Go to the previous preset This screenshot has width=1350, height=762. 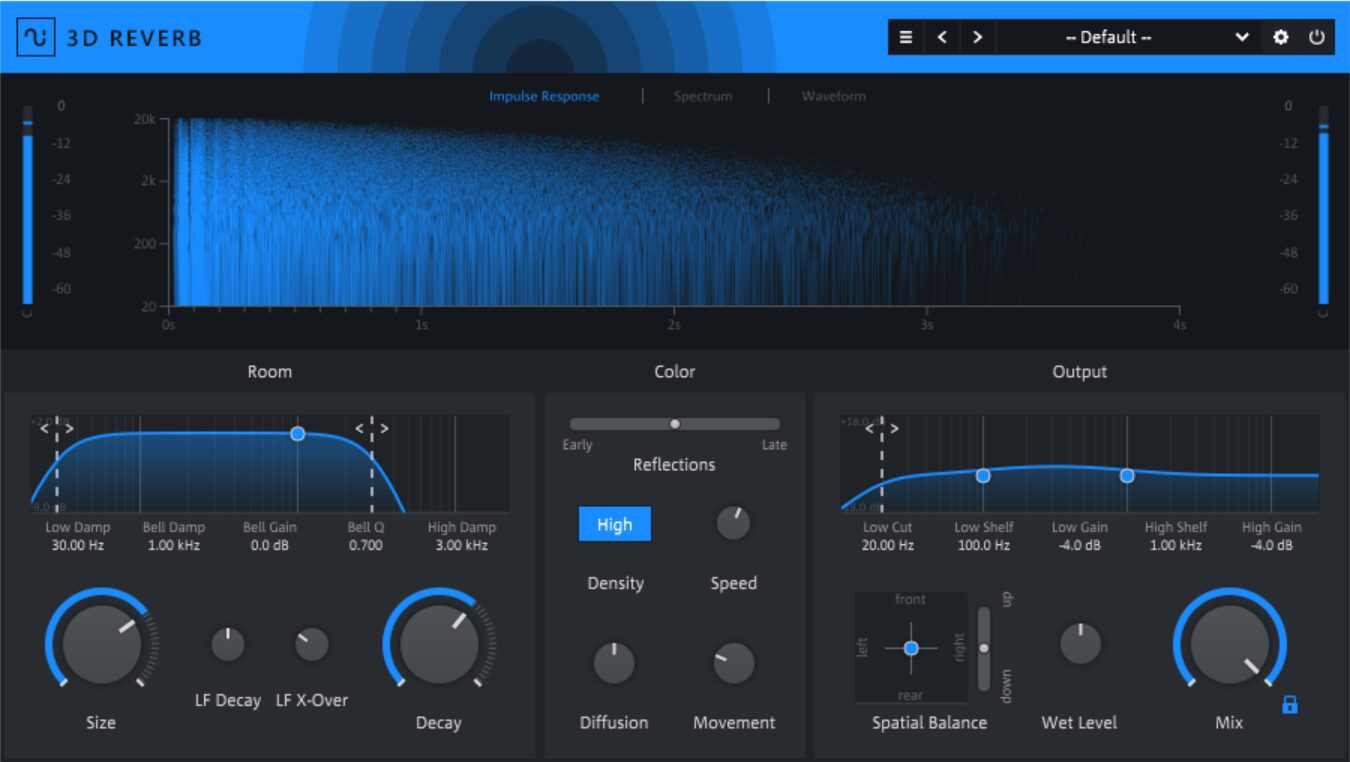942,37
